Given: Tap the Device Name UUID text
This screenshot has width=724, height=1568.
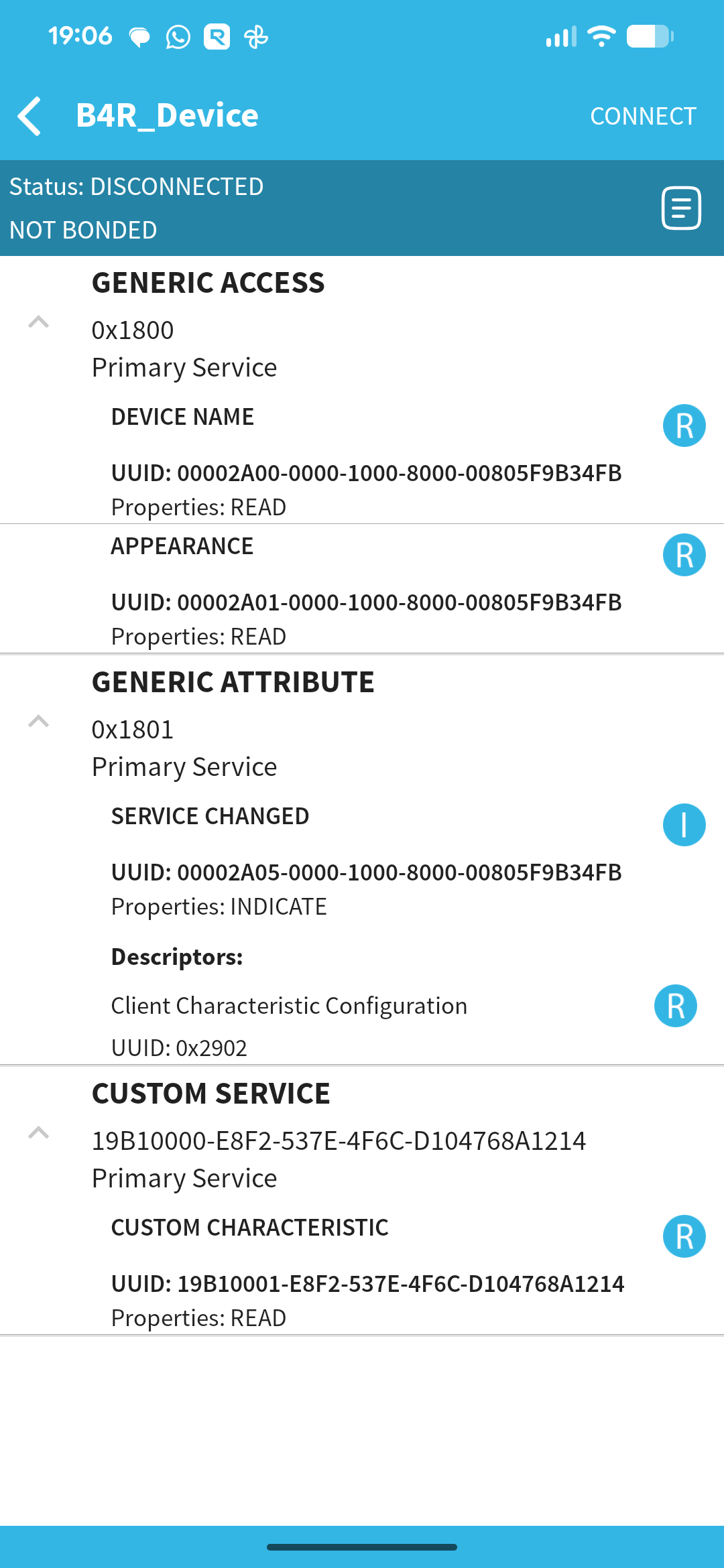Looking at the screenshot, I should 366,473.
